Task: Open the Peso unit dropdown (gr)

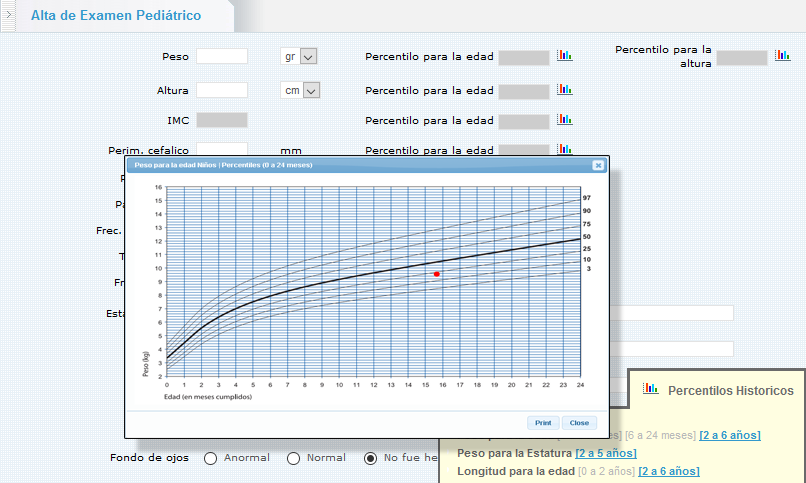Action: click(x=299, y=57)
